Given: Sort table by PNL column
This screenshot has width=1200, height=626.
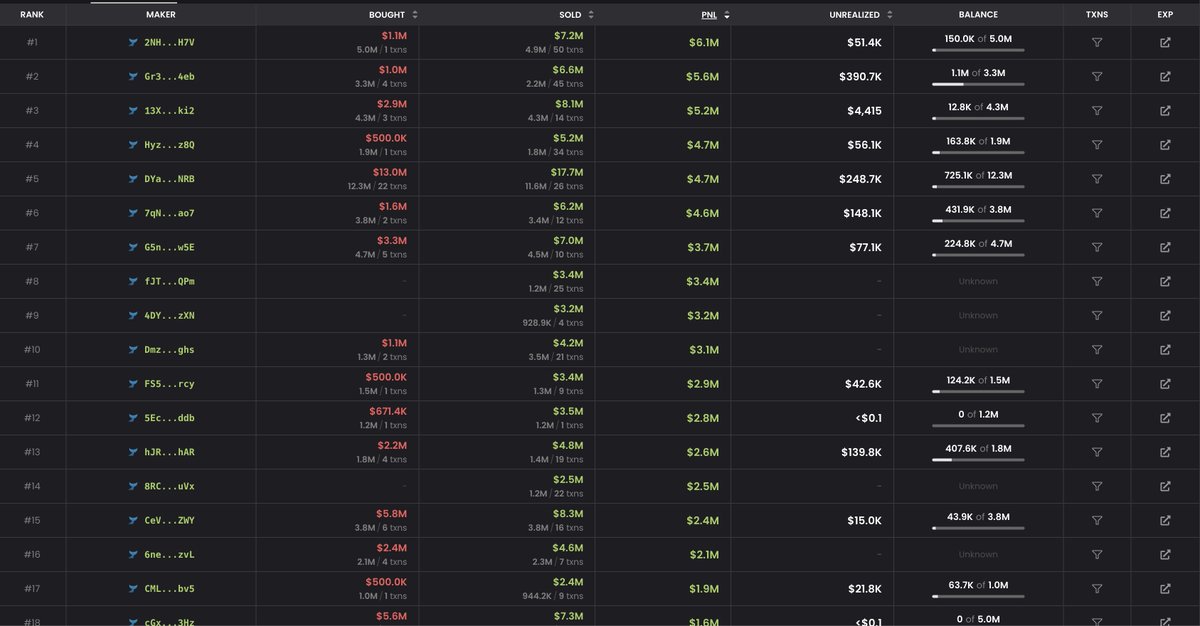Looking at the screenshot, I should pos(715,15).
